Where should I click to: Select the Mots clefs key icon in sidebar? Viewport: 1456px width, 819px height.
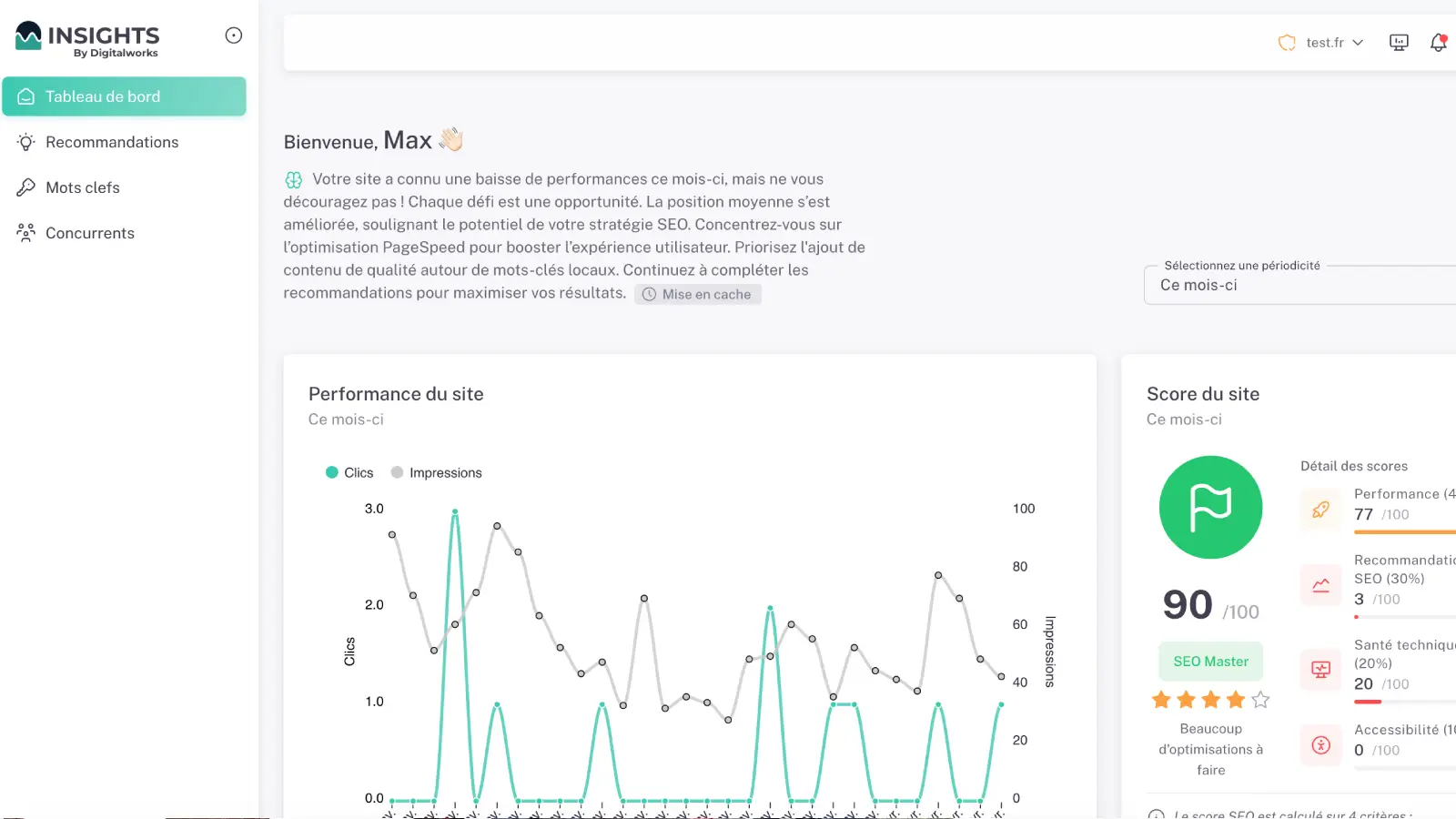tap(27, 187)
